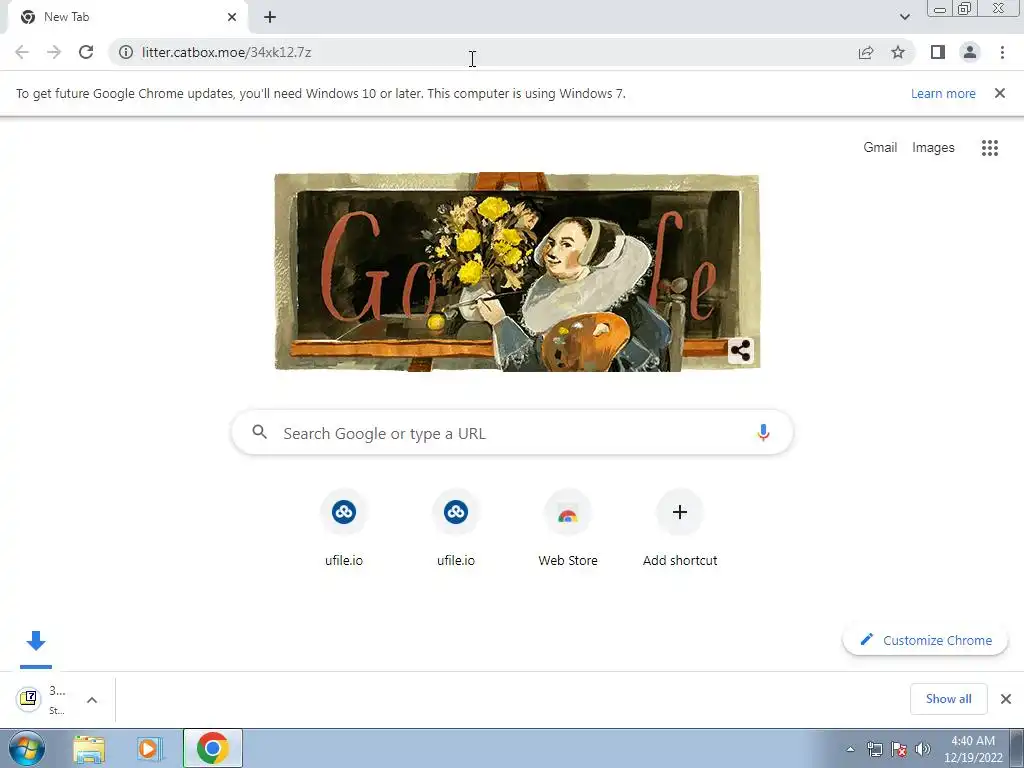
Task: Open the tab search dropdown arrow
Action: (x=904, y=17)
